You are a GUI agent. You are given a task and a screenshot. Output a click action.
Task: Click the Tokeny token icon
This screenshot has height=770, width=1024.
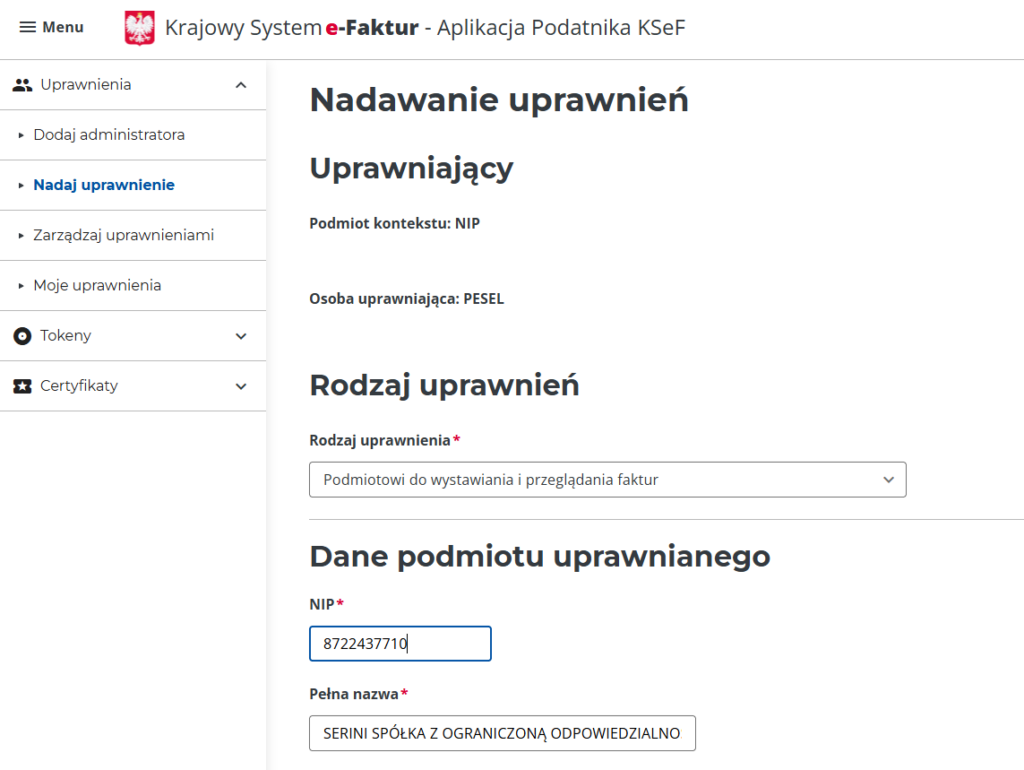point(22,336)
